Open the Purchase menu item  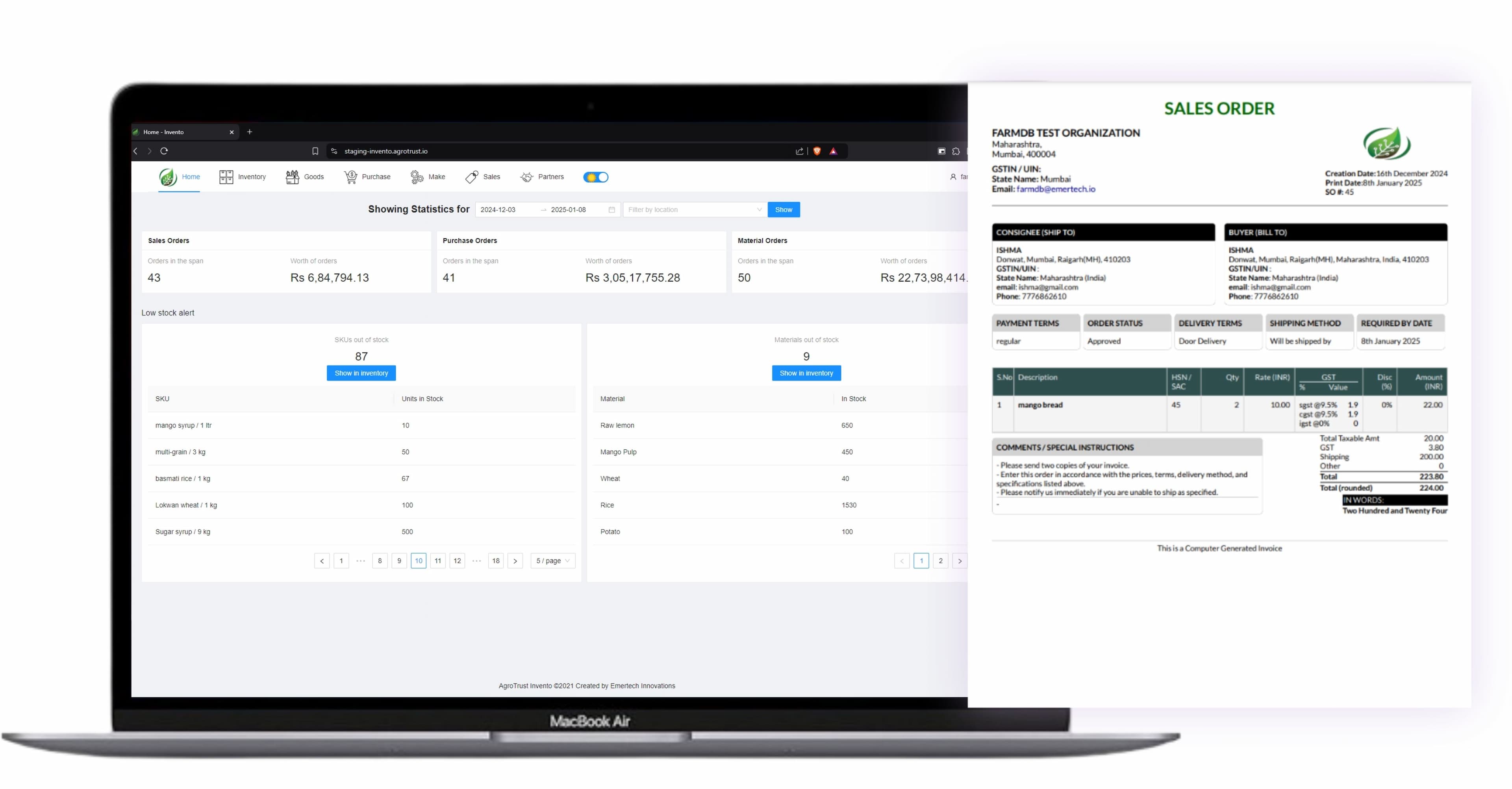click(x=376, y=177)
